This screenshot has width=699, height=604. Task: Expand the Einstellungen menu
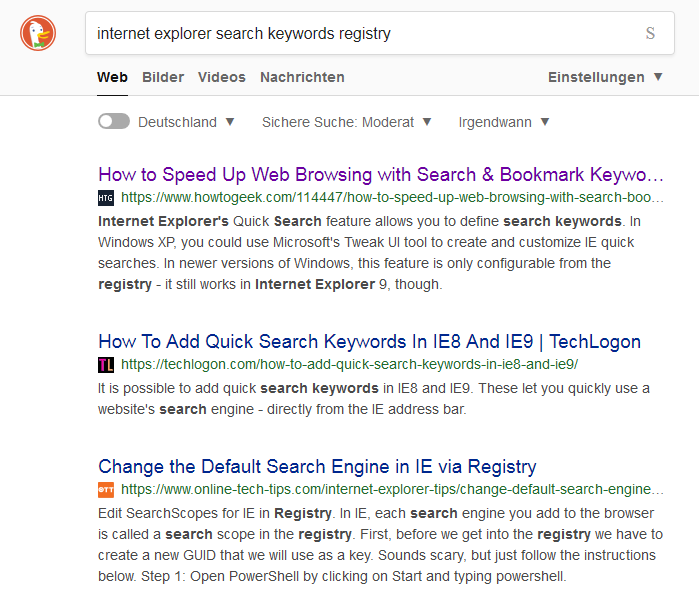pos(605,77)
